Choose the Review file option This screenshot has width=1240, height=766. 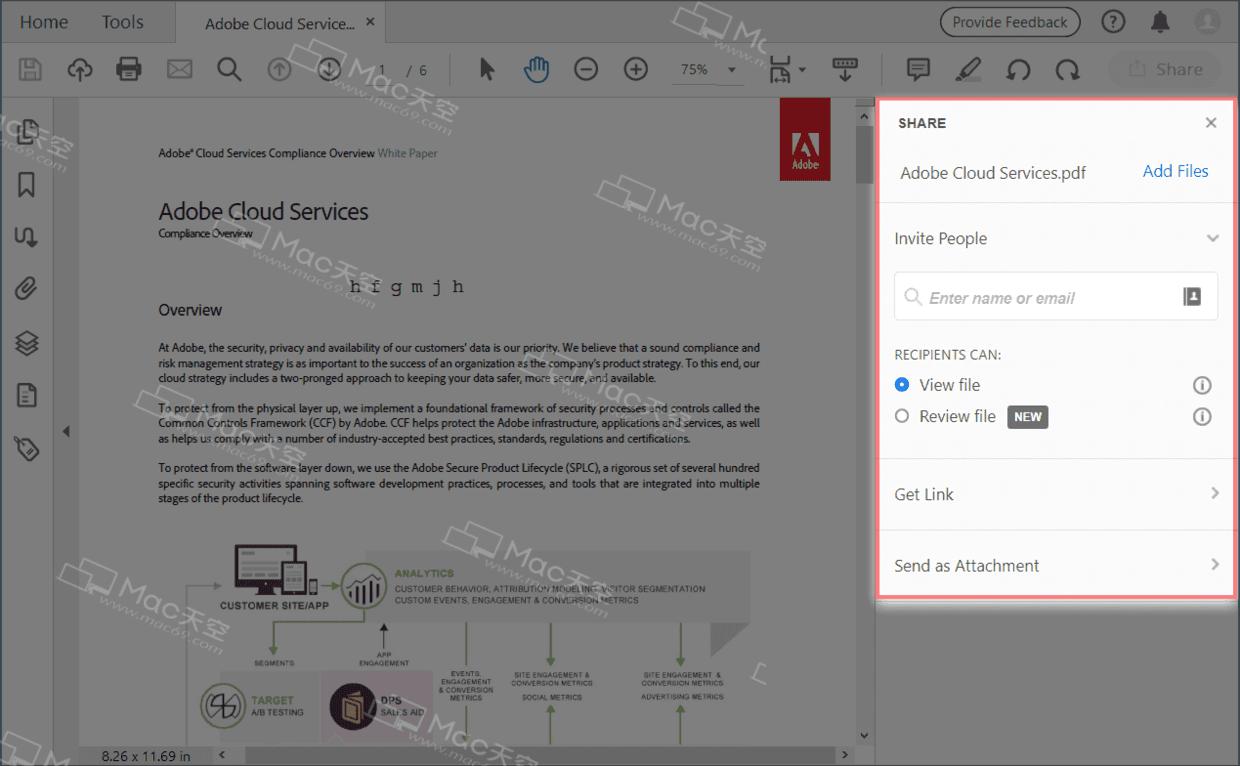[902, 417]
